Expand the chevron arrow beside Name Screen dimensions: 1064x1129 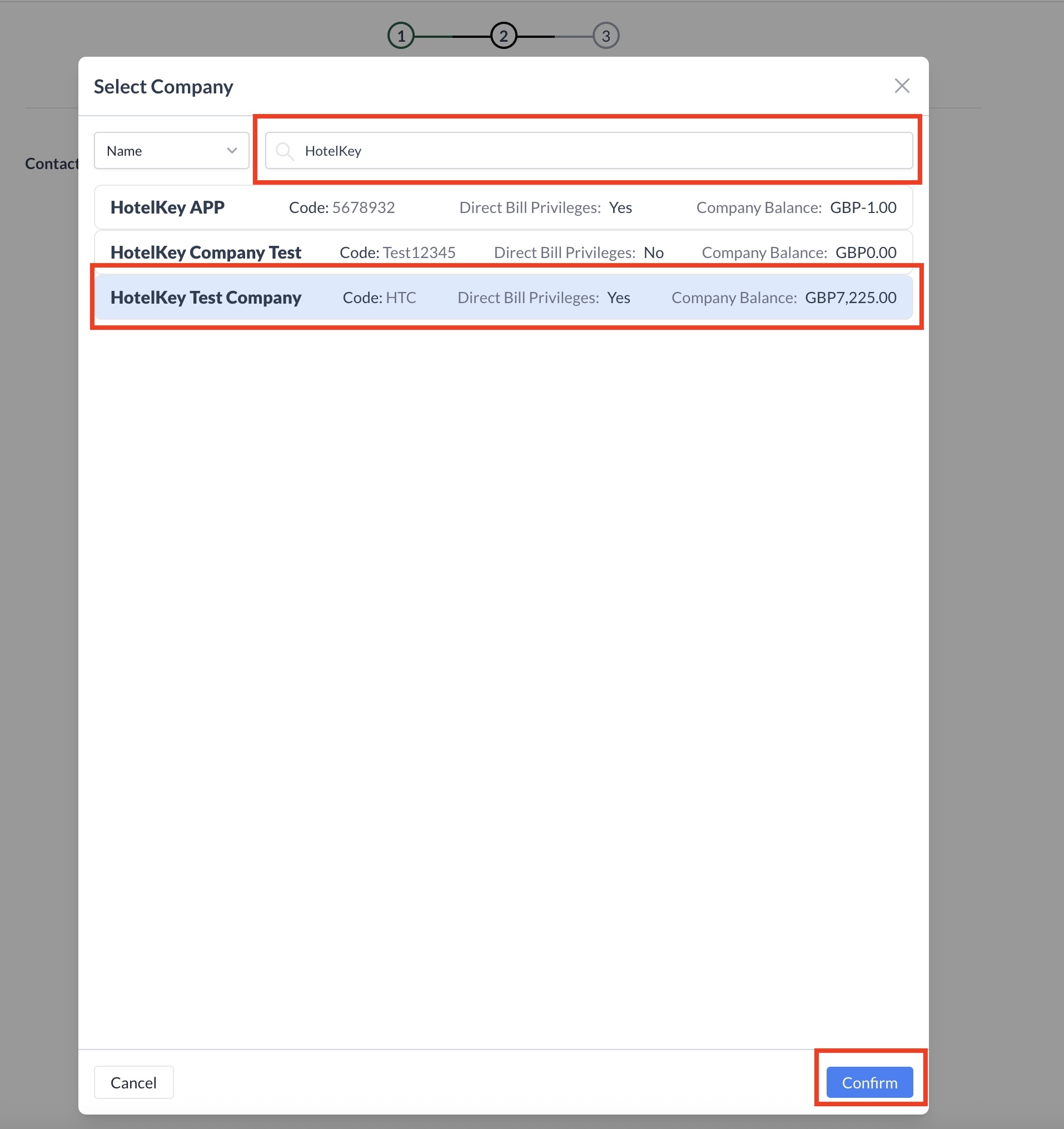point(232,151)
